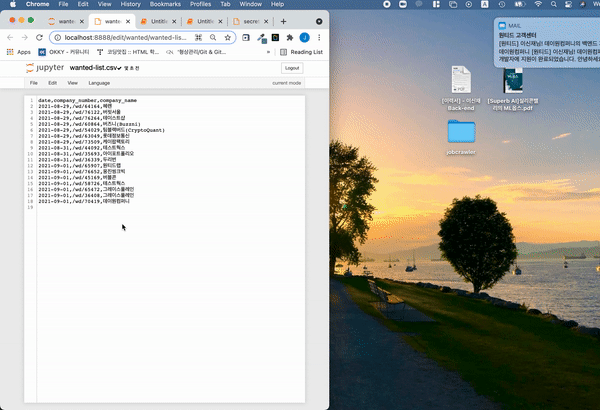
Task: Expand hidden bookmarks chevron
Action: [x=268, y=52]
